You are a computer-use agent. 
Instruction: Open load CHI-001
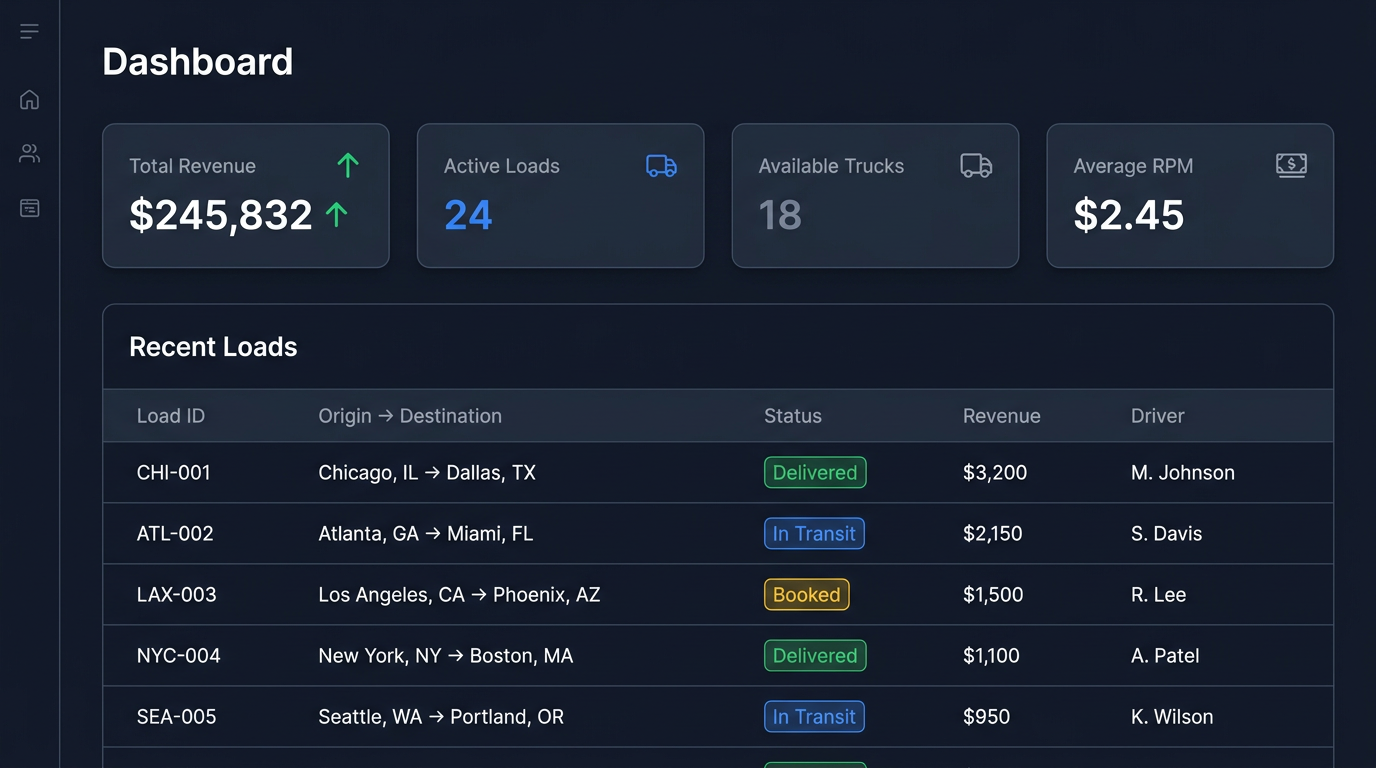coord(174,473)
